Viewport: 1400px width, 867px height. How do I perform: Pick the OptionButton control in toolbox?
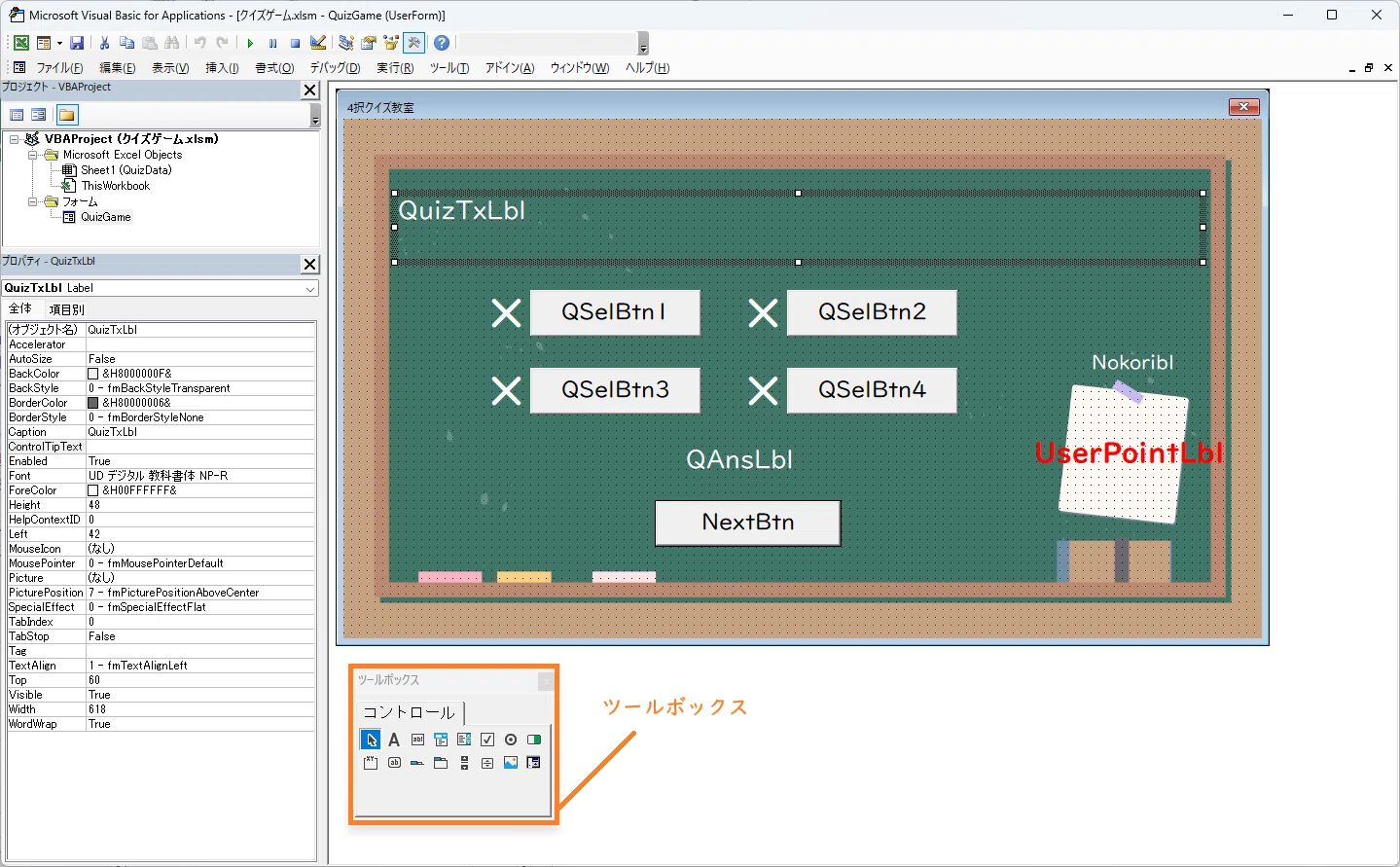click(511, 740)
